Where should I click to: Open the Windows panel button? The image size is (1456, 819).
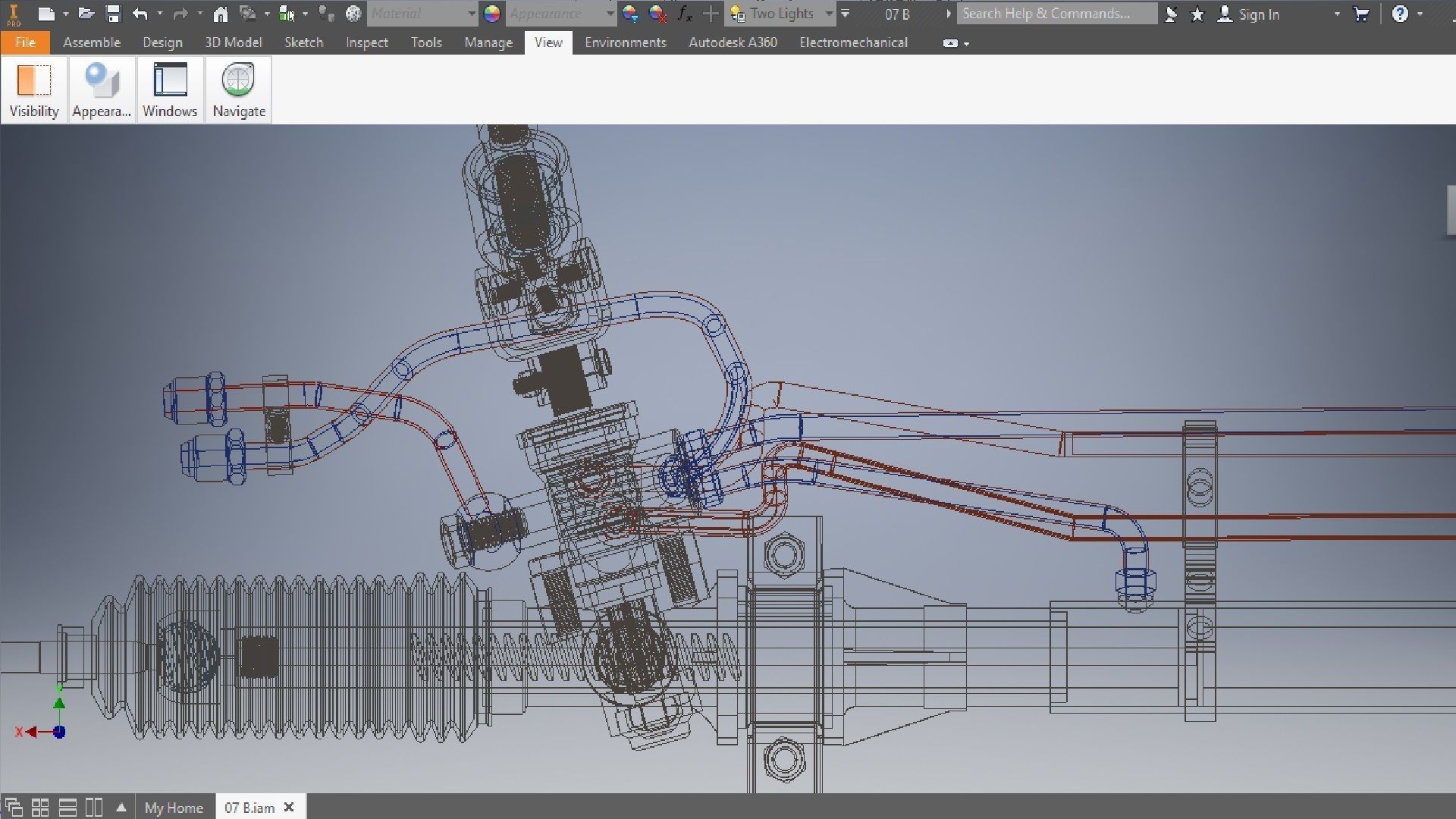point(170,89)
